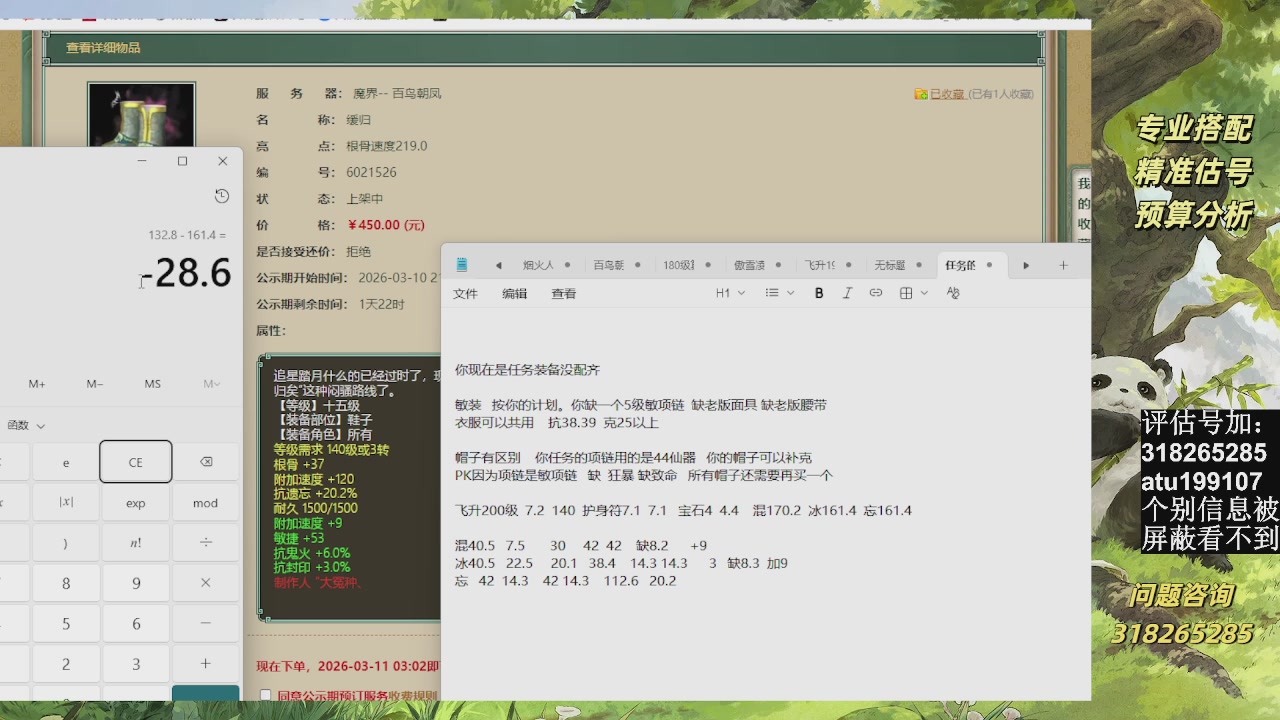Open calculator history icon
The width and height of the screenshot is (1280, 720).
221,196
